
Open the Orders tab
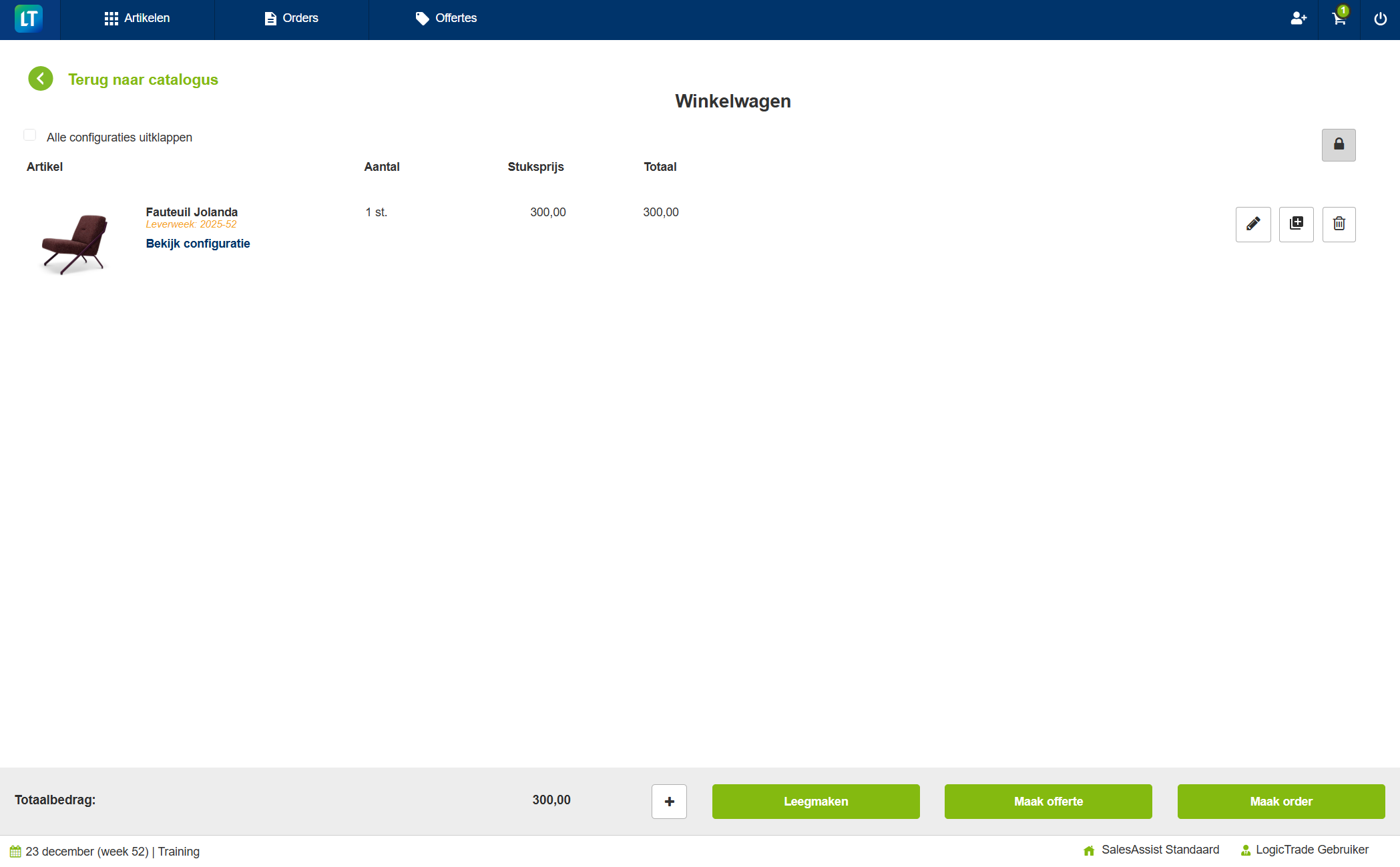point(291,19)
